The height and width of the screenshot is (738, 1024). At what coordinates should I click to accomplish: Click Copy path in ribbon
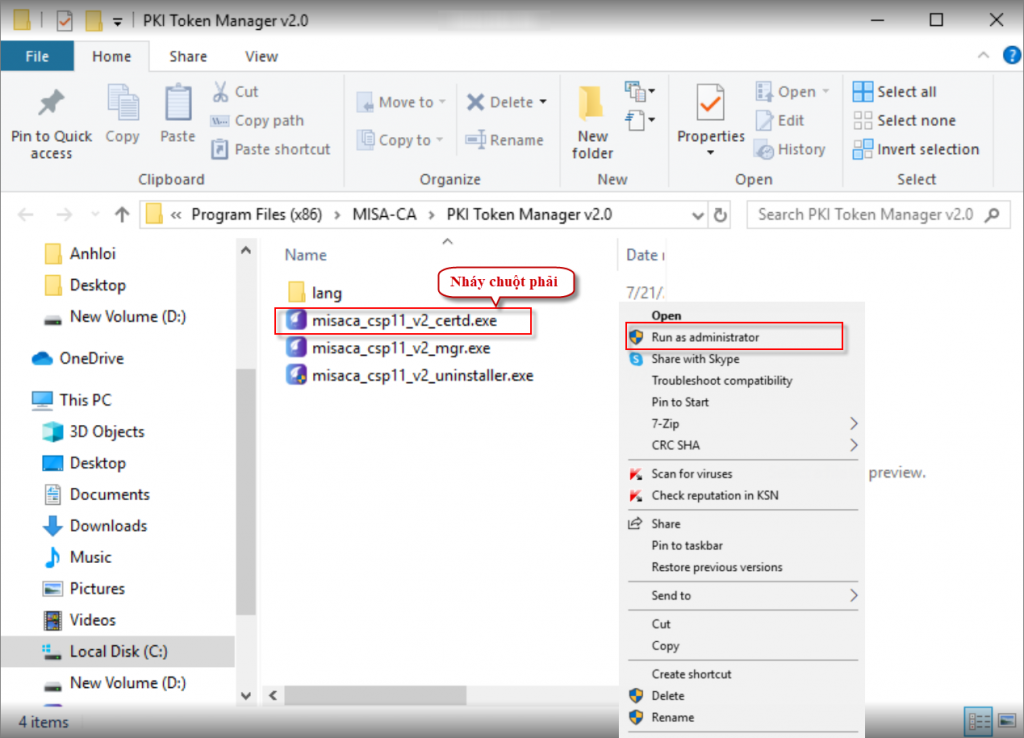[257, 121]
